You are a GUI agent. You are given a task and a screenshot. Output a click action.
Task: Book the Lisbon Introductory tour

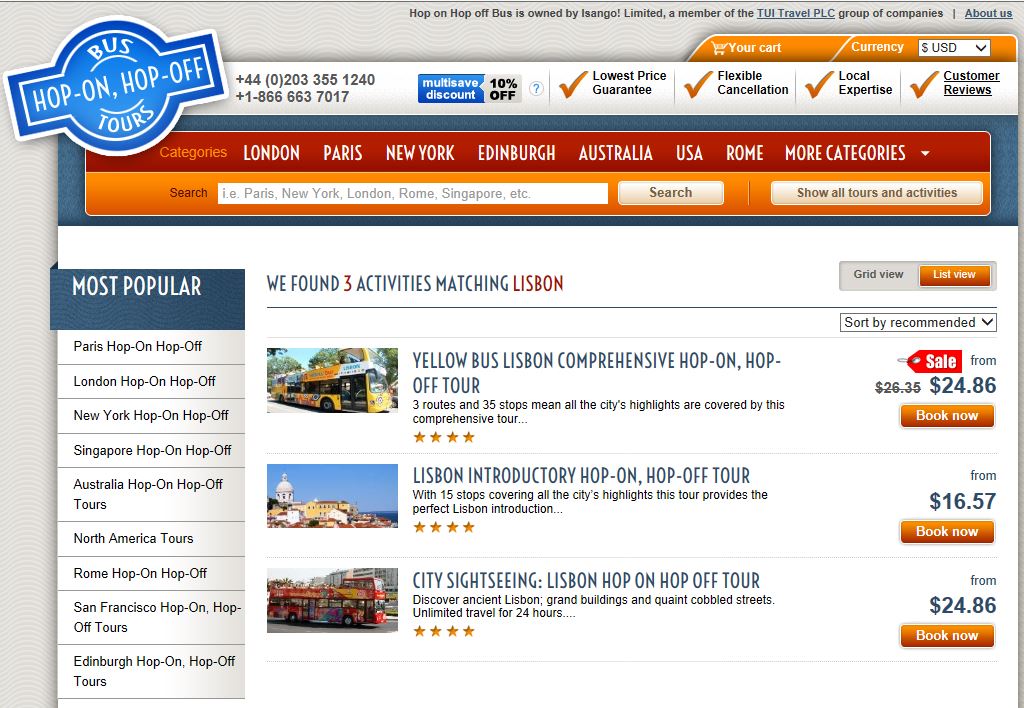click(x=947, y=532)
